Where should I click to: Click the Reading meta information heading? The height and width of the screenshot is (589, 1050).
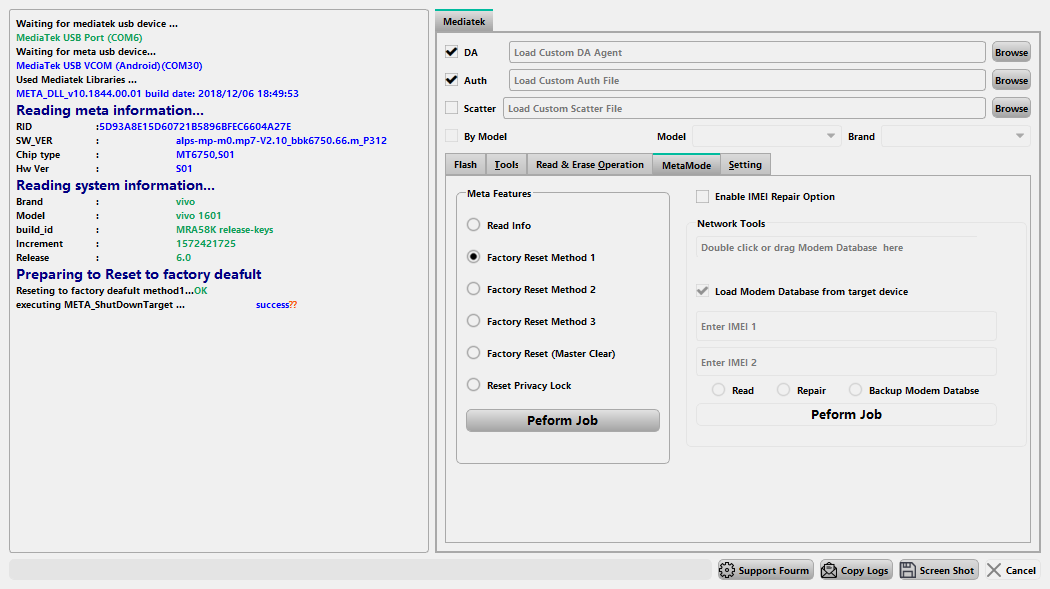pyautogui.click(x=110, y=110)
